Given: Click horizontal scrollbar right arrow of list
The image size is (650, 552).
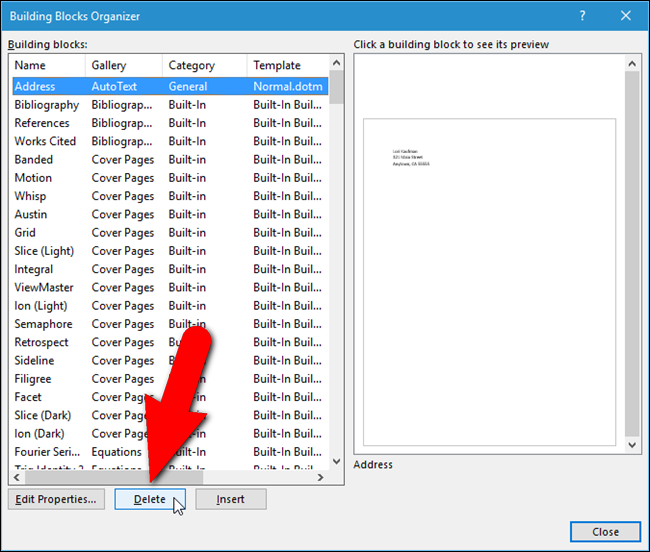Looking at the screenshot, I should (x=320, y=477).
